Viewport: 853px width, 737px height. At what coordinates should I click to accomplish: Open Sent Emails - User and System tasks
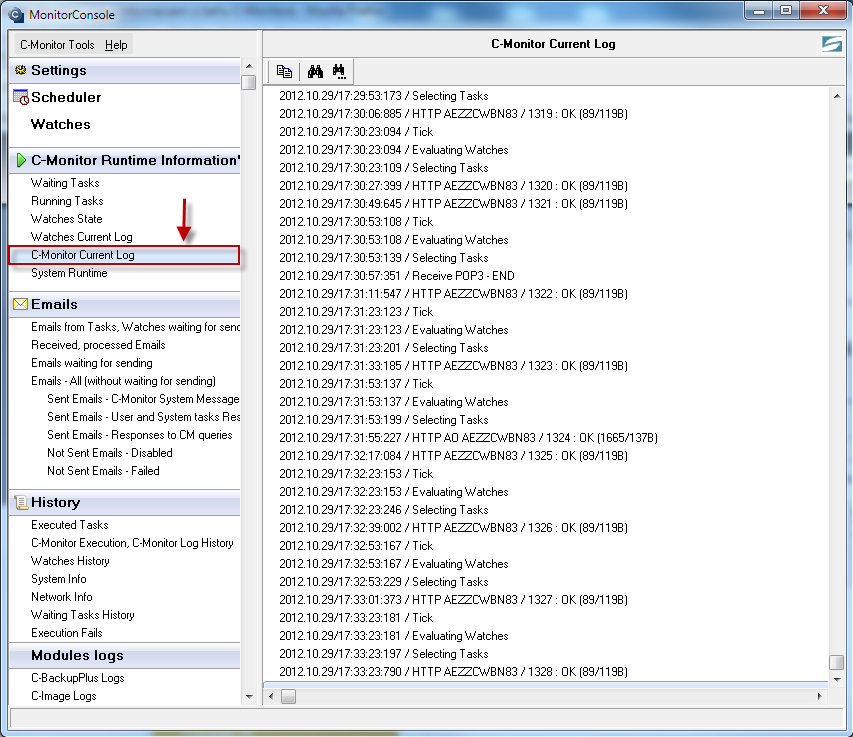pos(144,417)
